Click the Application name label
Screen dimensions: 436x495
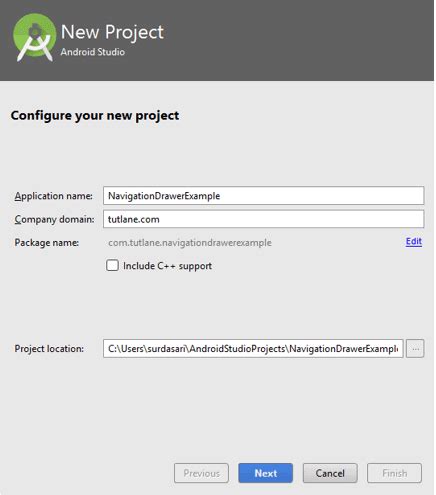53,196
